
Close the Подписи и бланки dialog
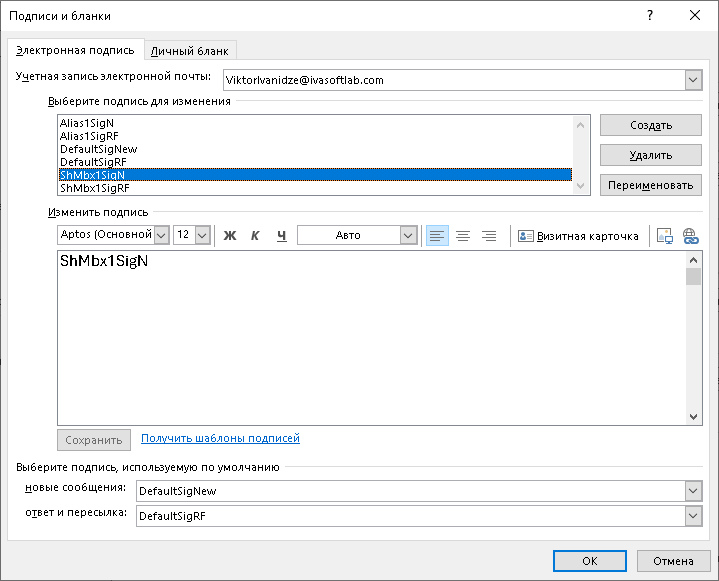point(695,15)
